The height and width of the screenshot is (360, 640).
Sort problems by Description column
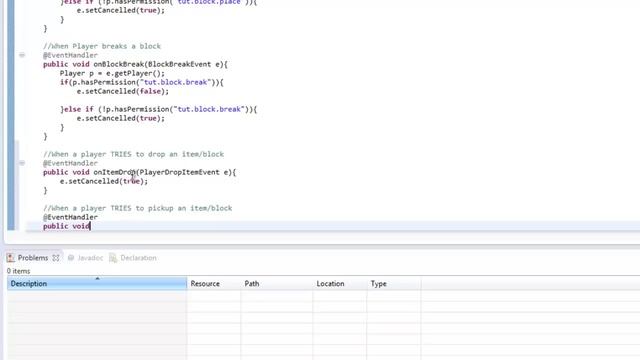[97, 284]
